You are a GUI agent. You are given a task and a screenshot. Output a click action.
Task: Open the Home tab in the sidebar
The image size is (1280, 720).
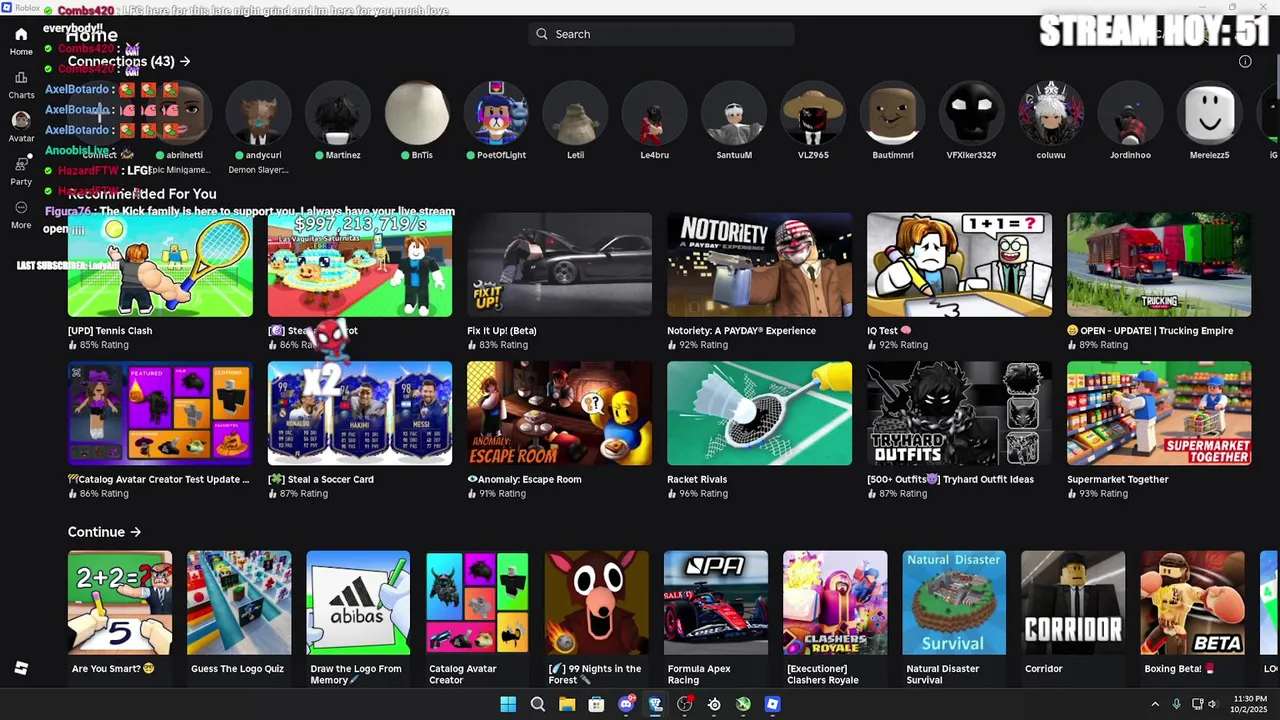click(21, 41)
